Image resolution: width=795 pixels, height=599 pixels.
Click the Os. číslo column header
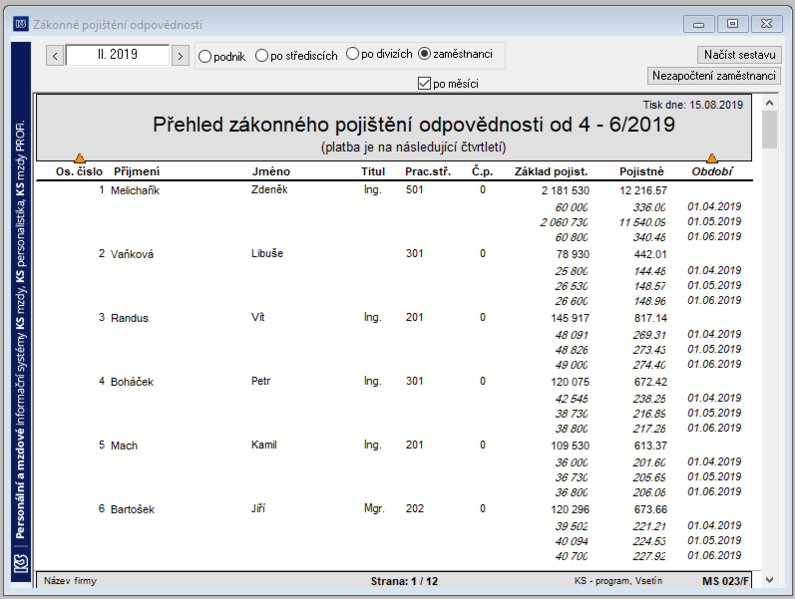[x=79, y=171]
